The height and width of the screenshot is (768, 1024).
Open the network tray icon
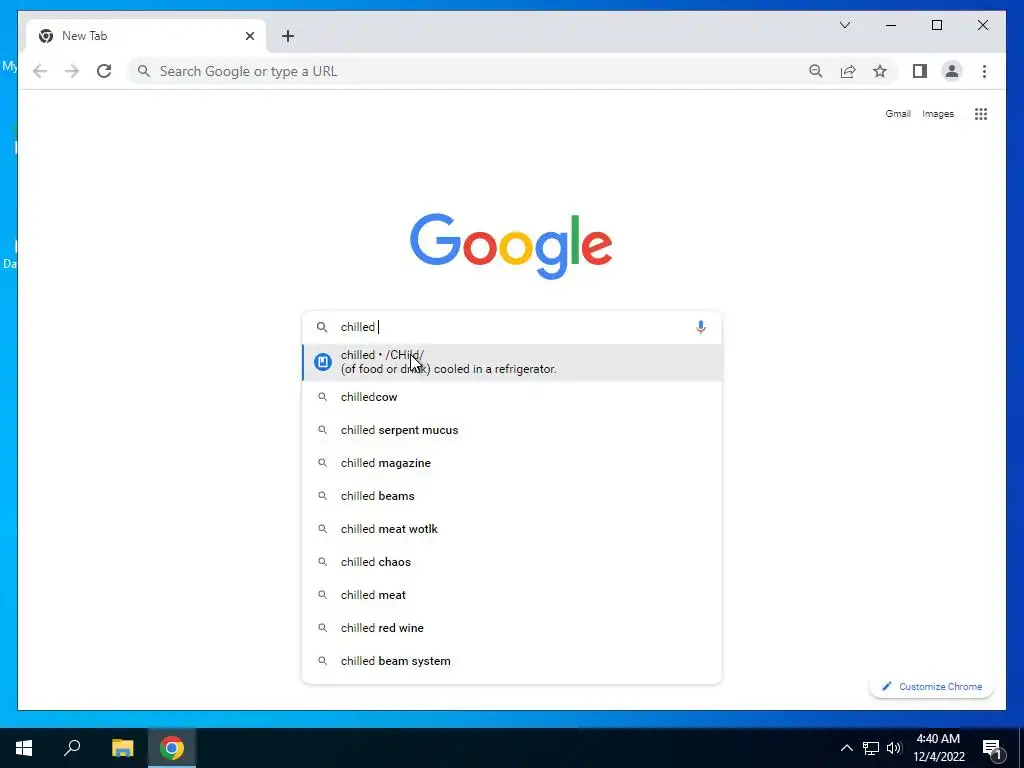pos(871,748)
